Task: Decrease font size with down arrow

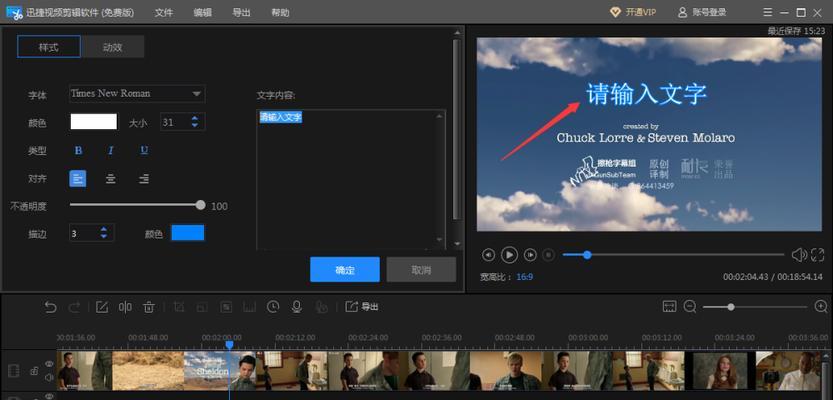Action: click(195, 125)
